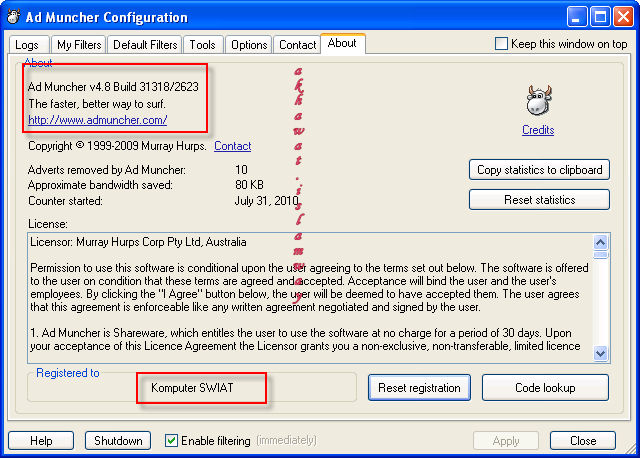
Task: Open Code lookup
Action: coord(545,387)
